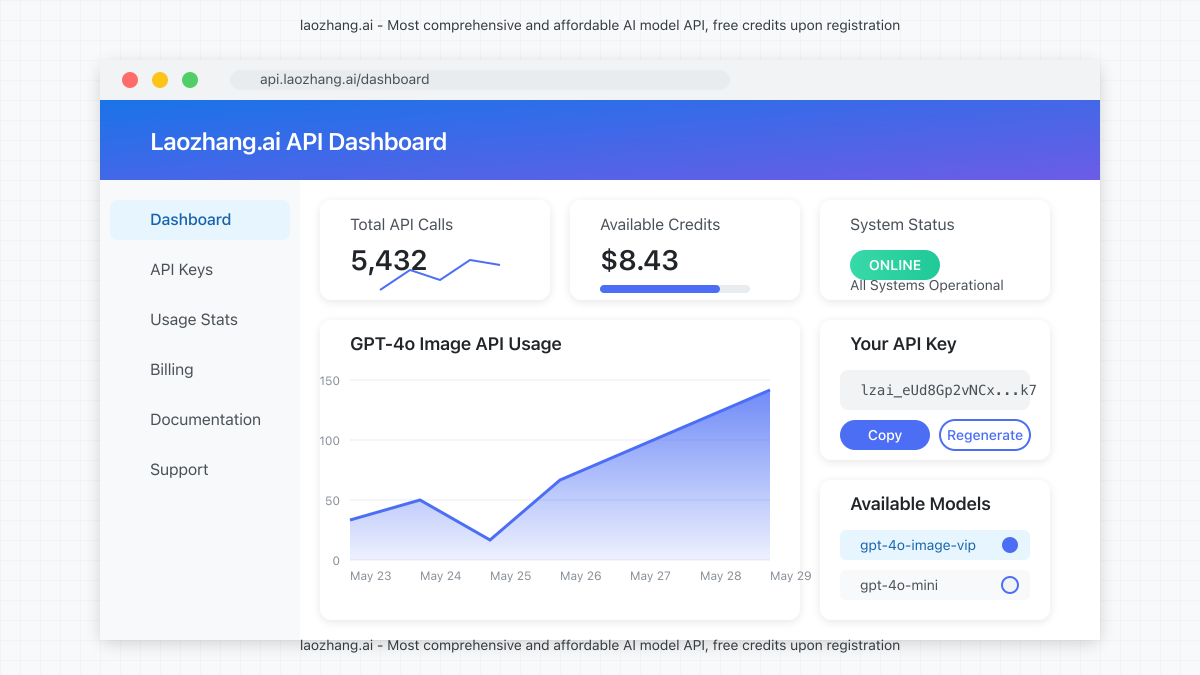Image resolution: width=1200 pixels, height=675 pixels.
Task: Click the Available Credits progress bar
Action: pyautogui.click(x=675, y=289)
